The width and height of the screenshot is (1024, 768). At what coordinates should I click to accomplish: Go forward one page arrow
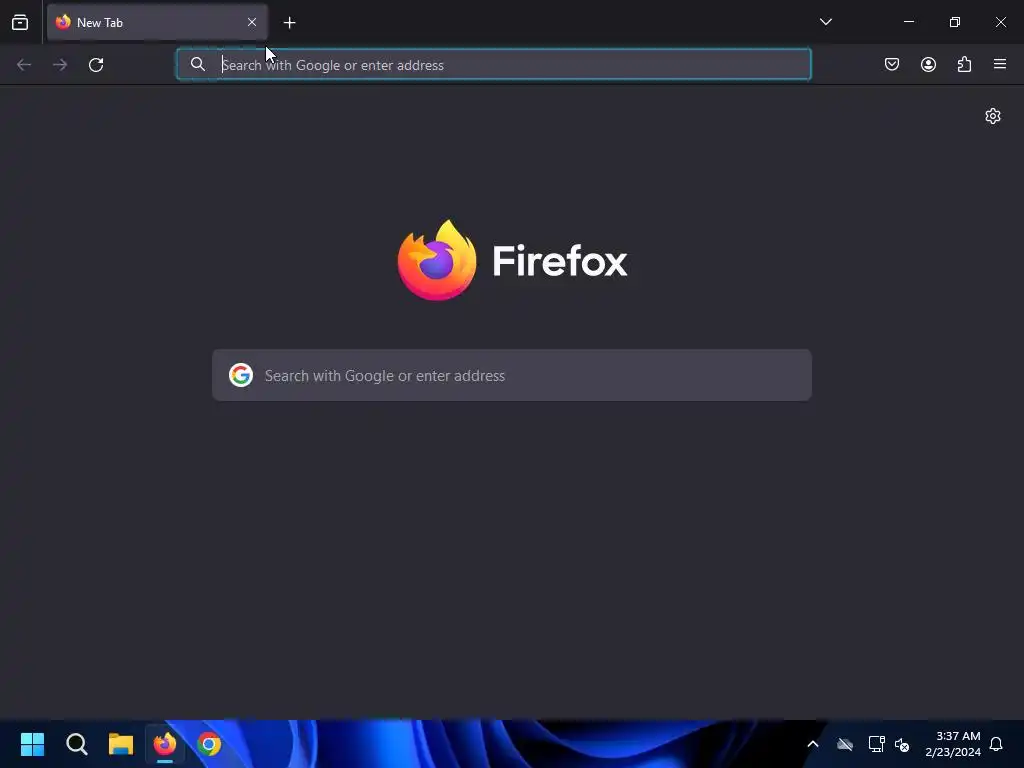60,65
